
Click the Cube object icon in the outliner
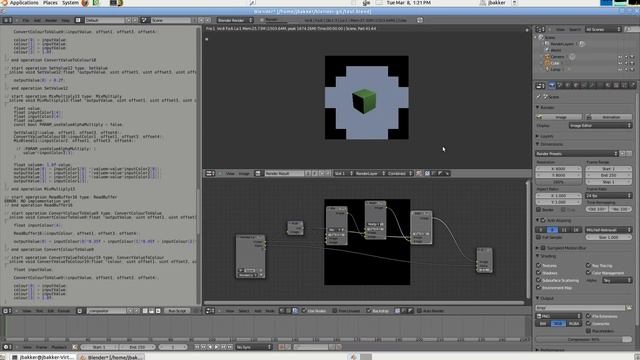click(x=547, y=63)
